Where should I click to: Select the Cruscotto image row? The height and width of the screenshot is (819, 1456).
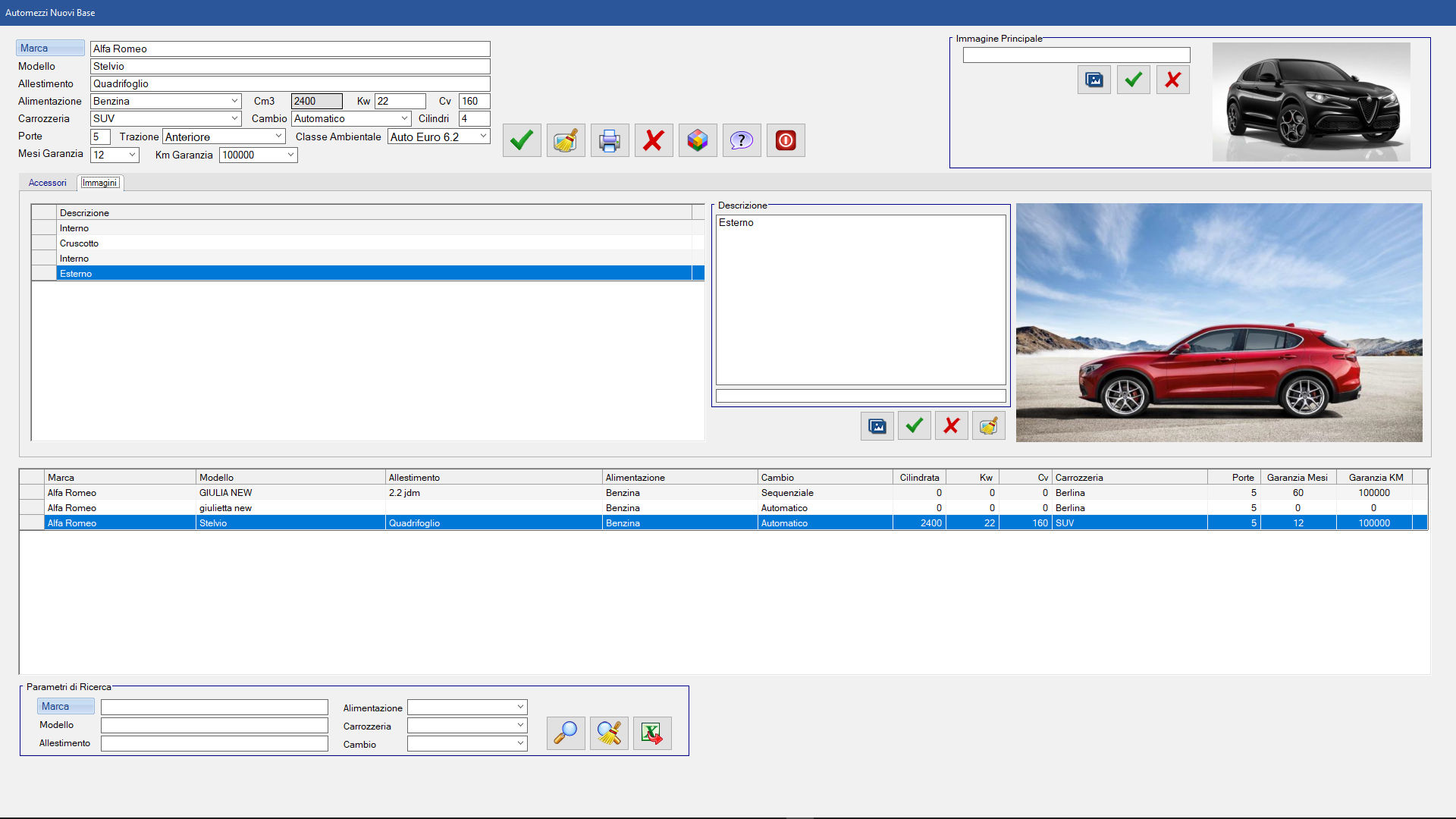pyautogui.click(x=79, y=243)
